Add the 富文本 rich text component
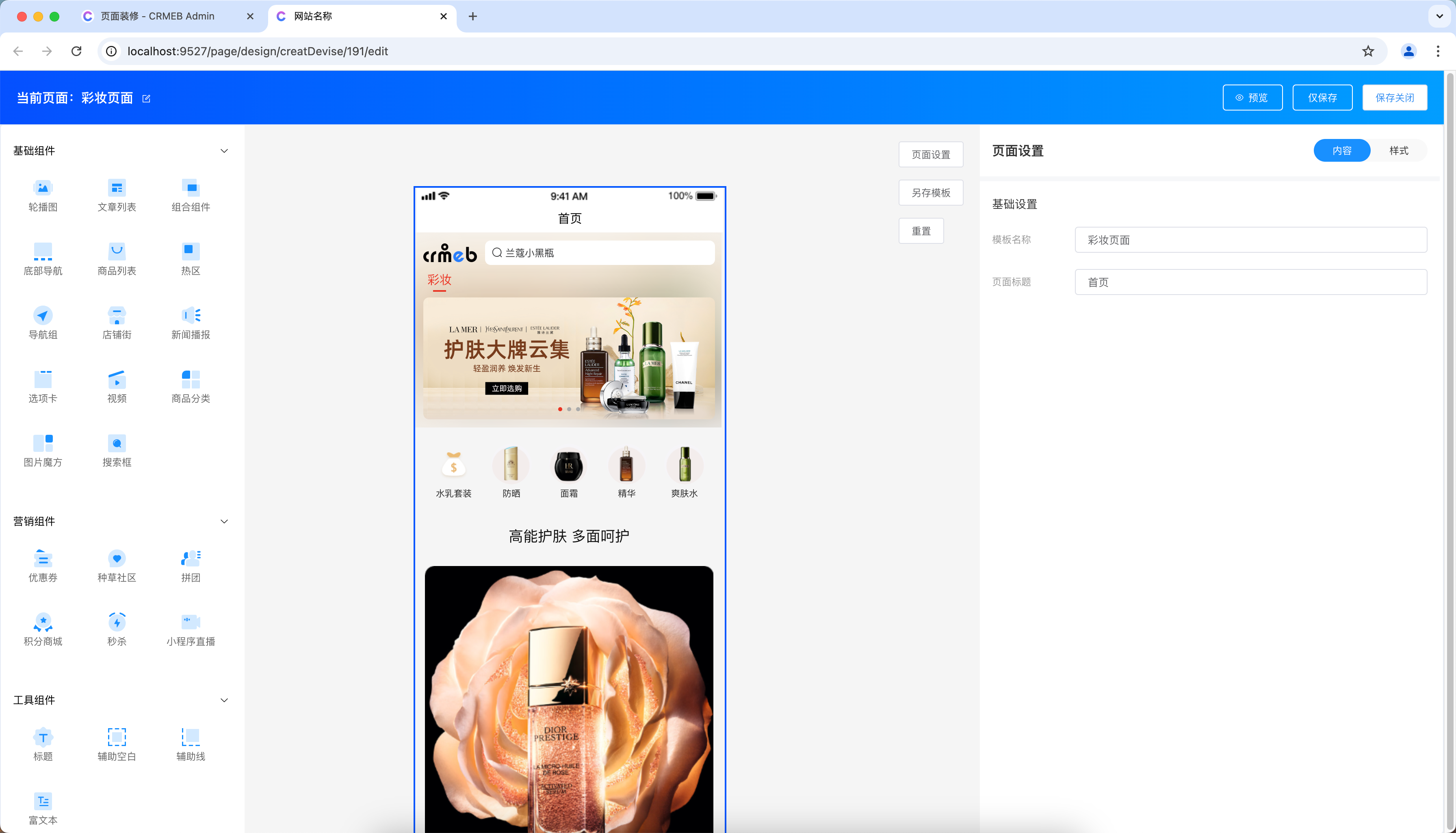The height and width of the screenshot is (833, 1456). 43,809
